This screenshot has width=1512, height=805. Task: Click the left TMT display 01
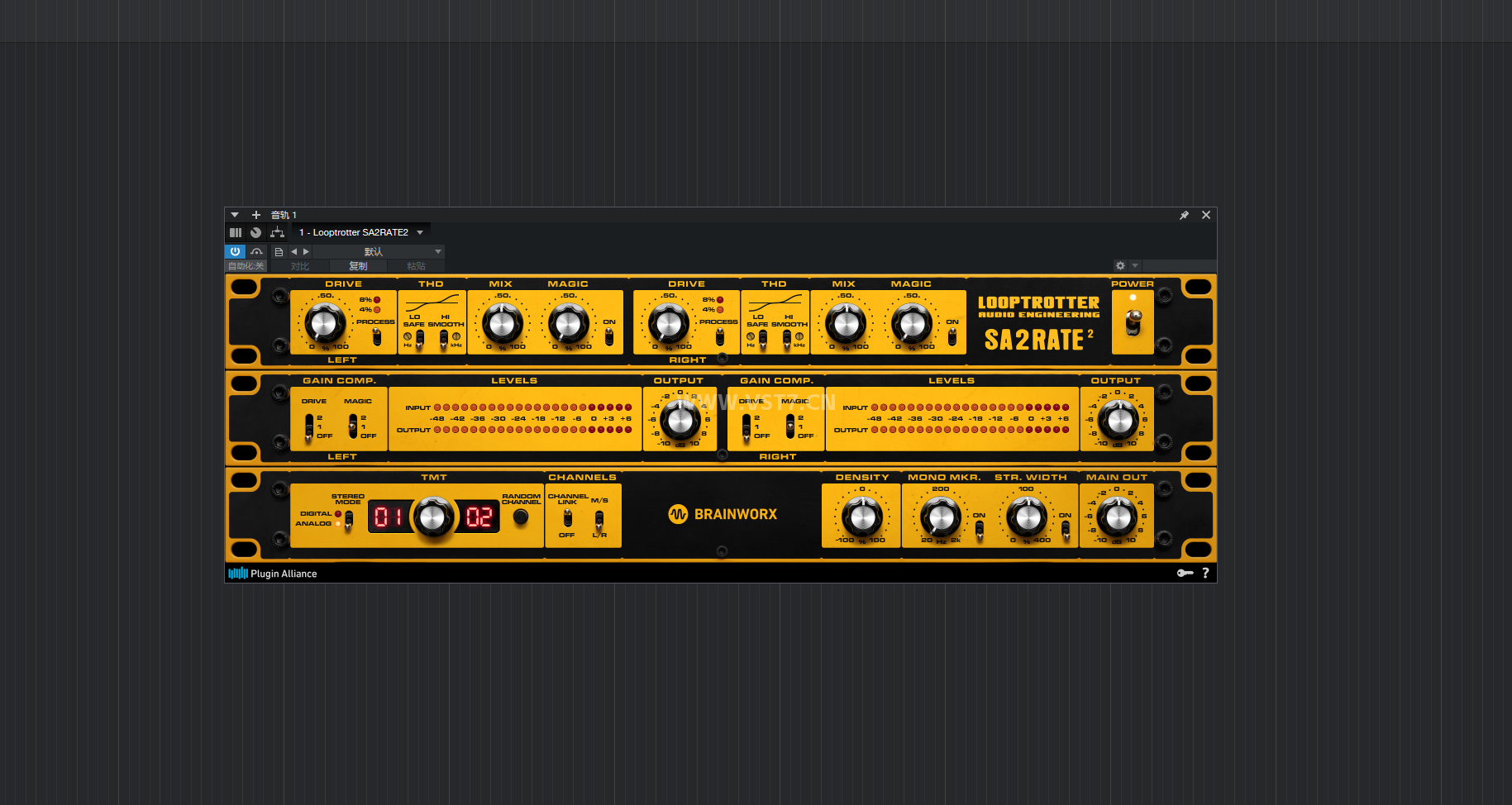coord(389,517)
